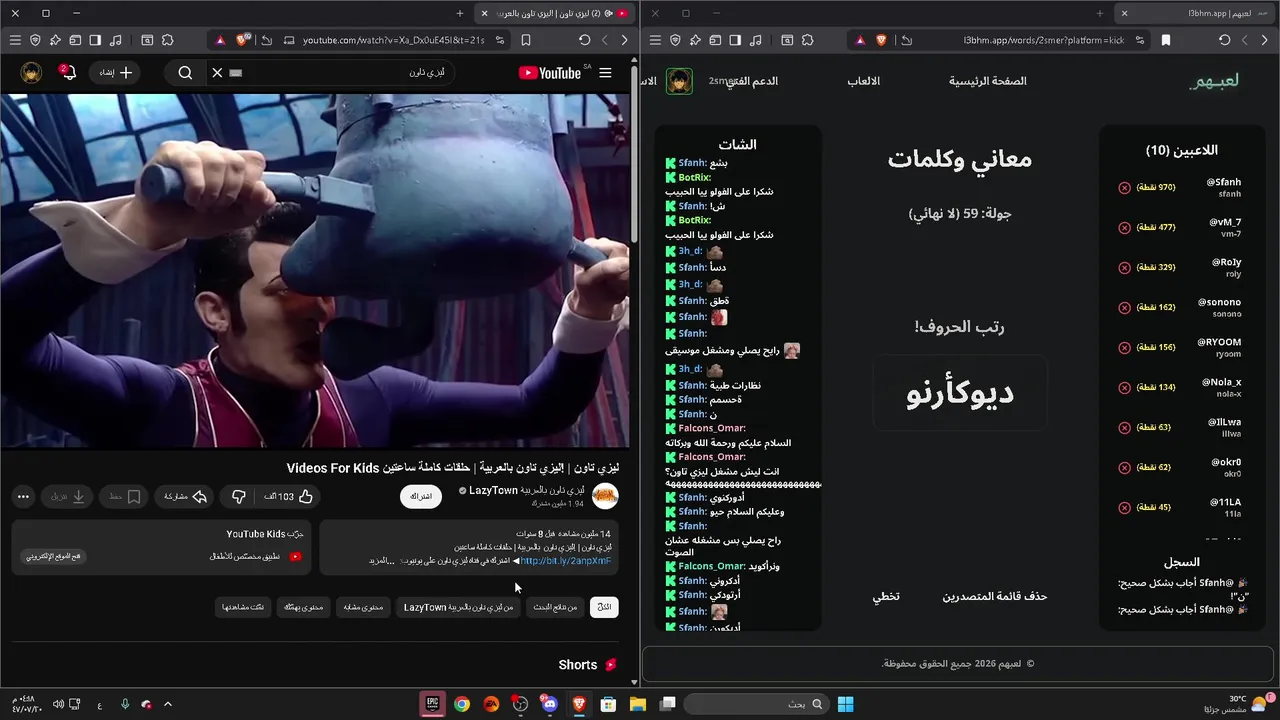Click the youtube.com address bar URL
Screen dimensions: 1280x720
(x=394, y=40)
